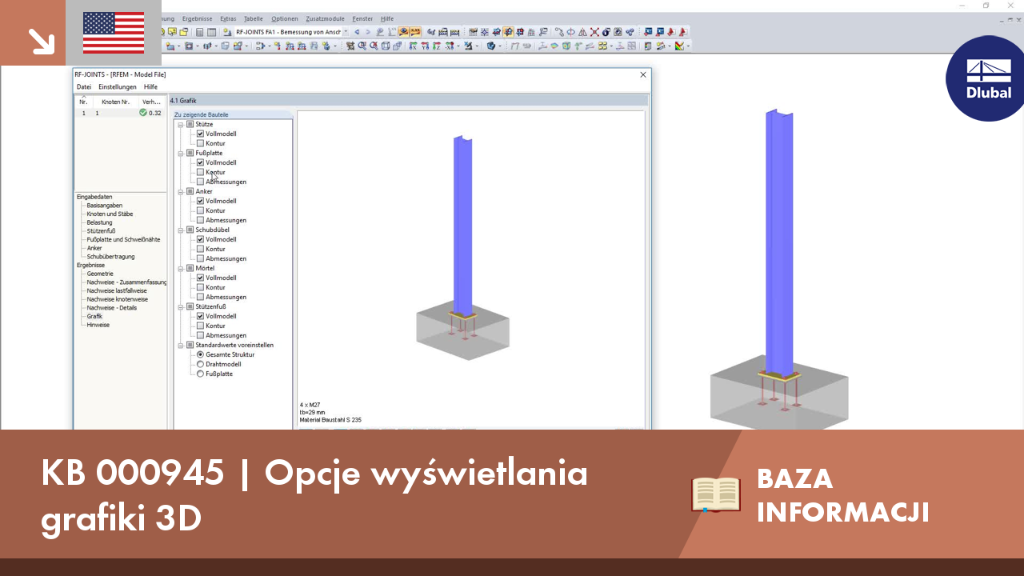The width and height of the screenshot is (1024, 576).
Task: Click the diagonal arrow icon at top-left
Action: 41,41
